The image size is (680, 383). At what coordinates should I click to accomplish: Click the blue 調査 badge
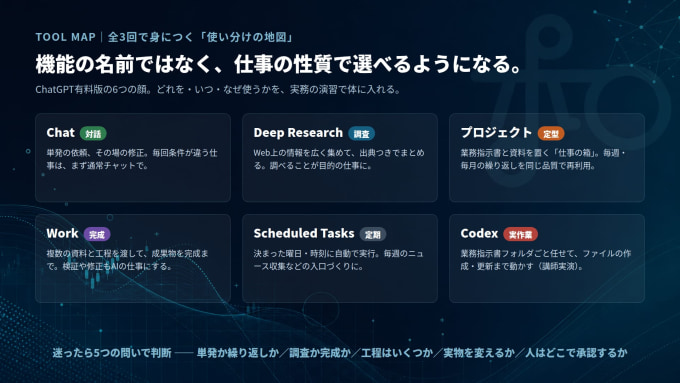pyautogui.click(x=361, y=134)
